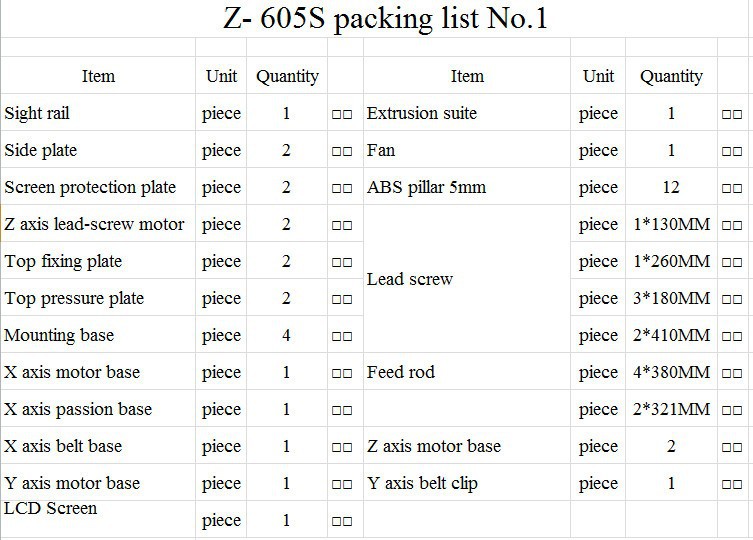Select the '1*130MM' quantity cell

click(672, 224)
